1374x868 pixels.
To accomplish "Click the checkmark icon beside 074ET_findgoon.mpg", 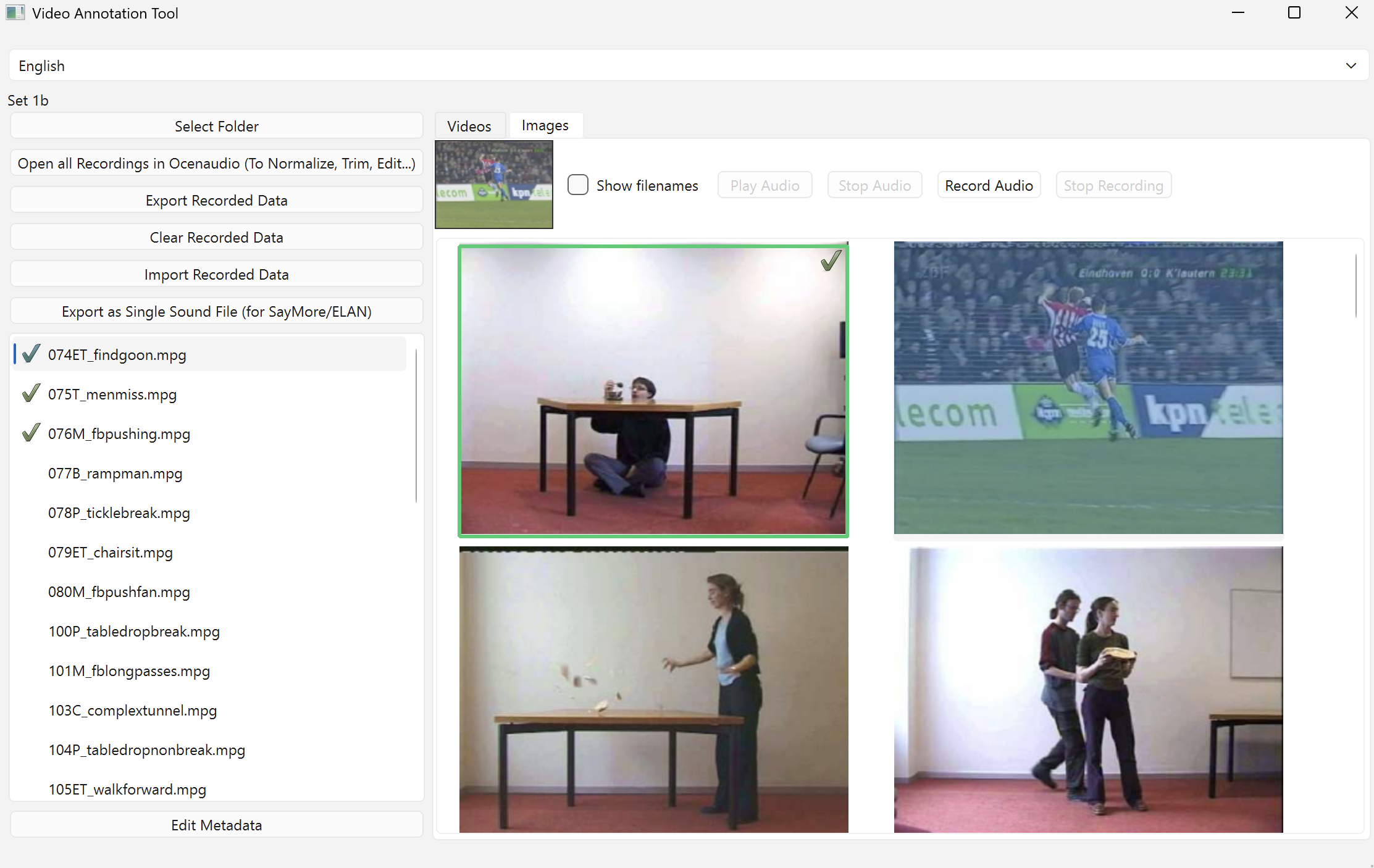I will 30,354.
